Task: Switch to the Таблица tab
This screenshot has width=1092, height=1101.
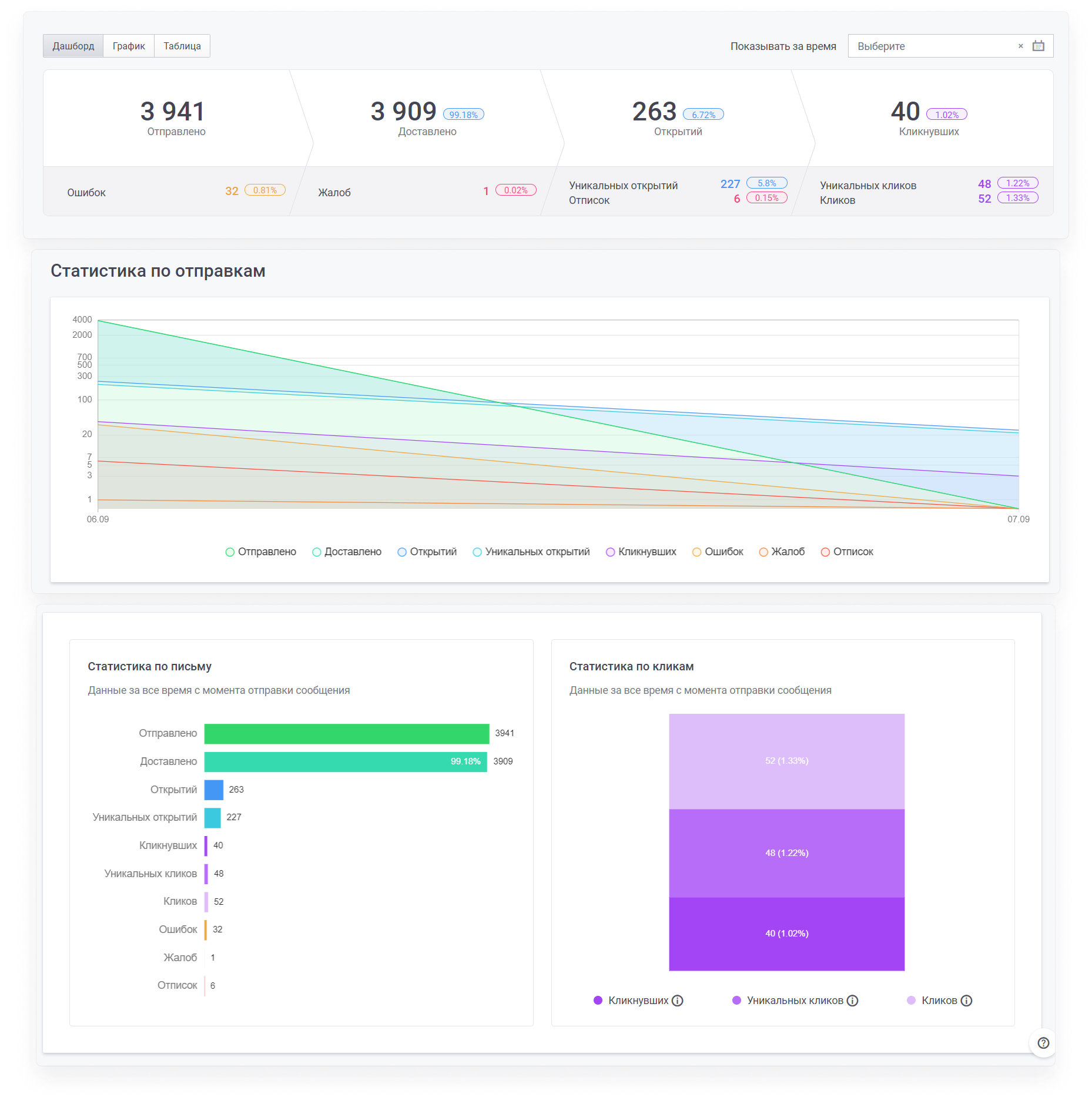Action: pyautogui.click(x=182, y=46)
